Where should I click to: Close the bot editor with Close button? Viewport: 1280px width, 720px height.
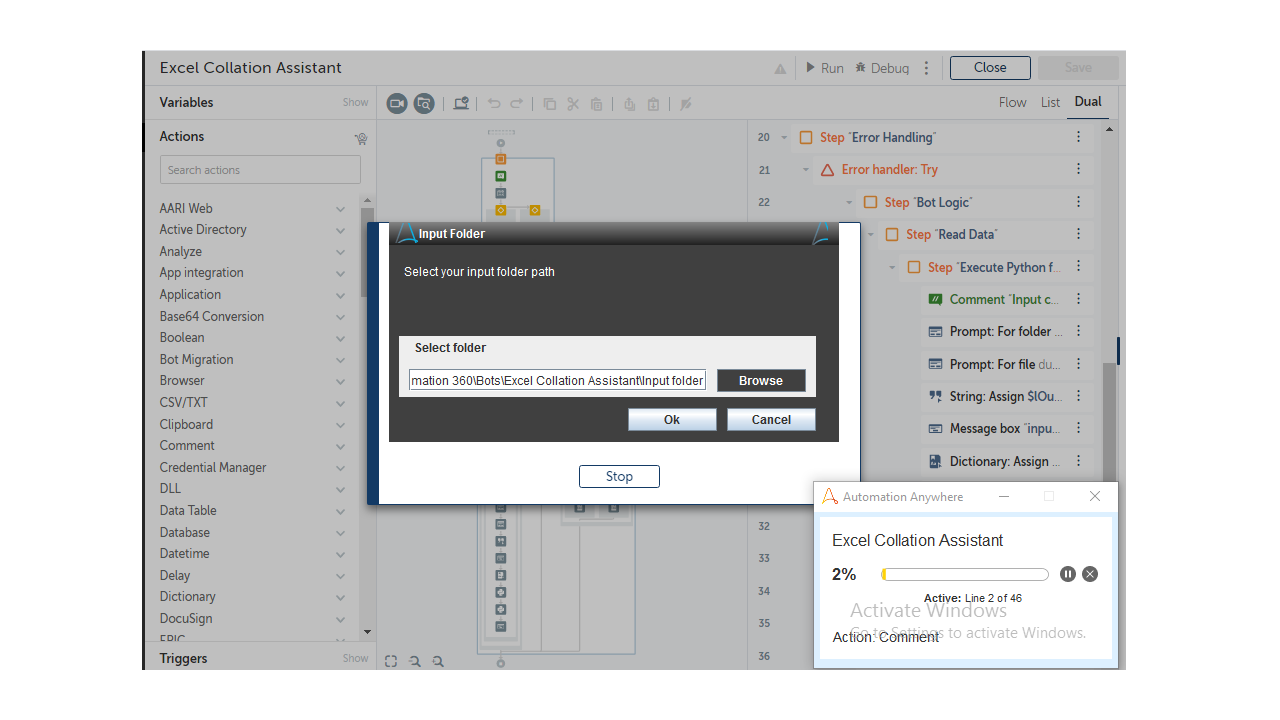pyautogui.click(x=990, y=68)
